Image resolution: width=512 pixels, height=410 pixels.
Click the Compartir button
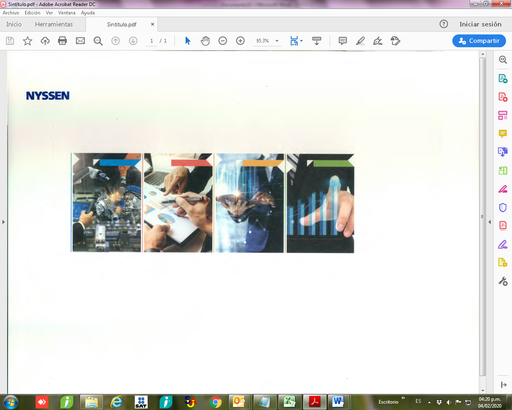479,41
